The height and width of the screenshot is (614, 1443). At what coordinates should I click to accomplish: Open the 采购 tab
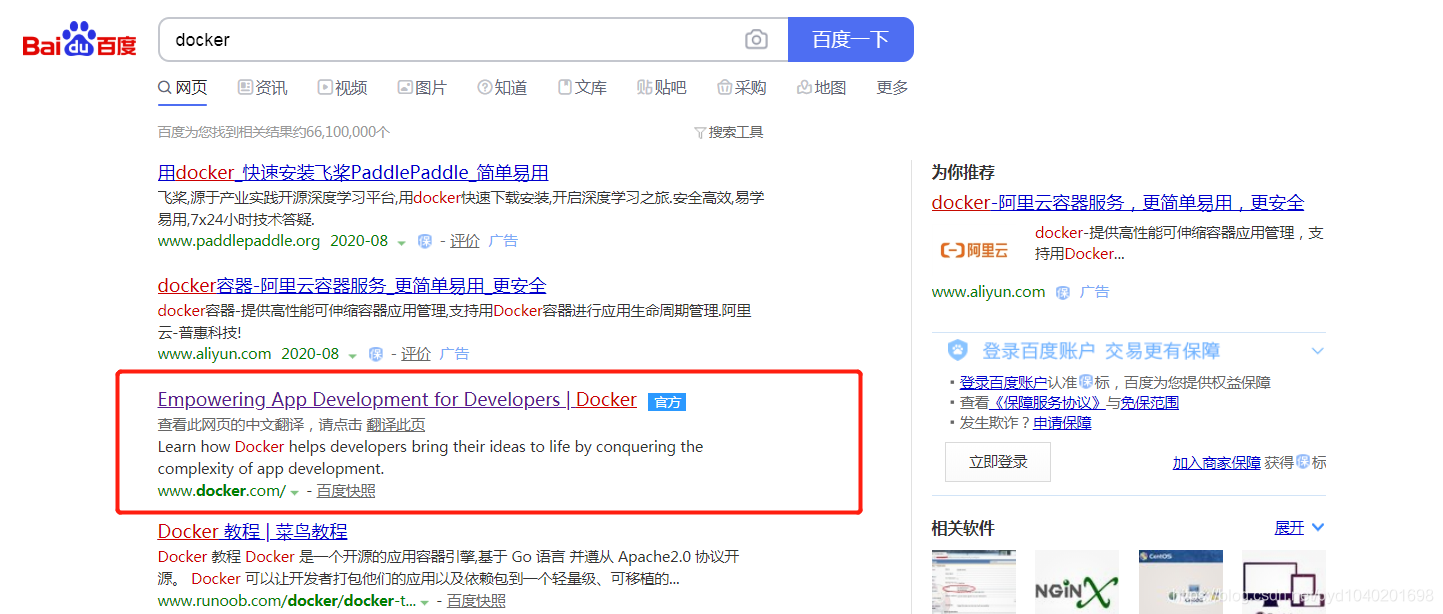pos(742,88)
